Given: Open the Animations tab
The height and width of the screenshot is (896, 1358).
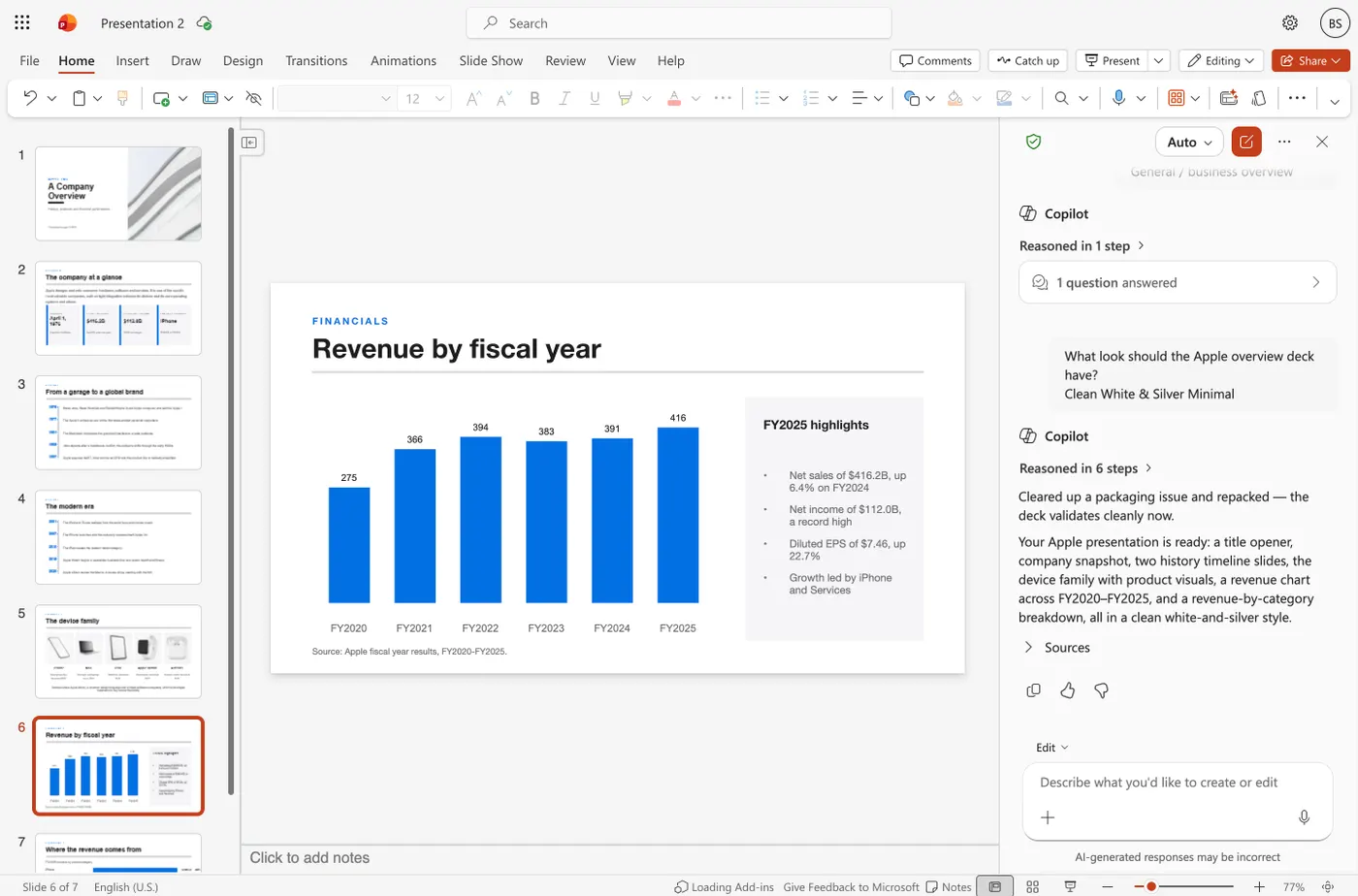Looking at the screenshot, I should coord(404,60).
